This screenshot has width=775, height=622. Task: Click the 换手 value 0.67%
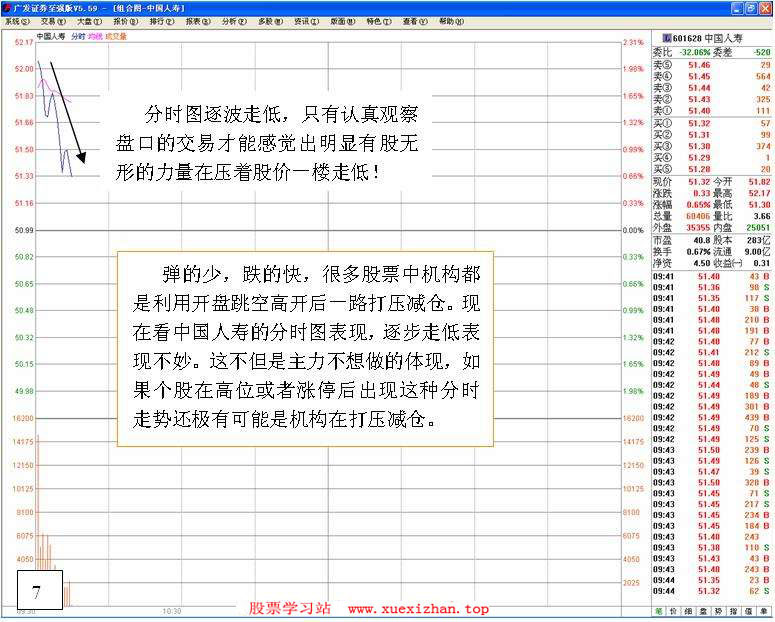pos(698,252)
